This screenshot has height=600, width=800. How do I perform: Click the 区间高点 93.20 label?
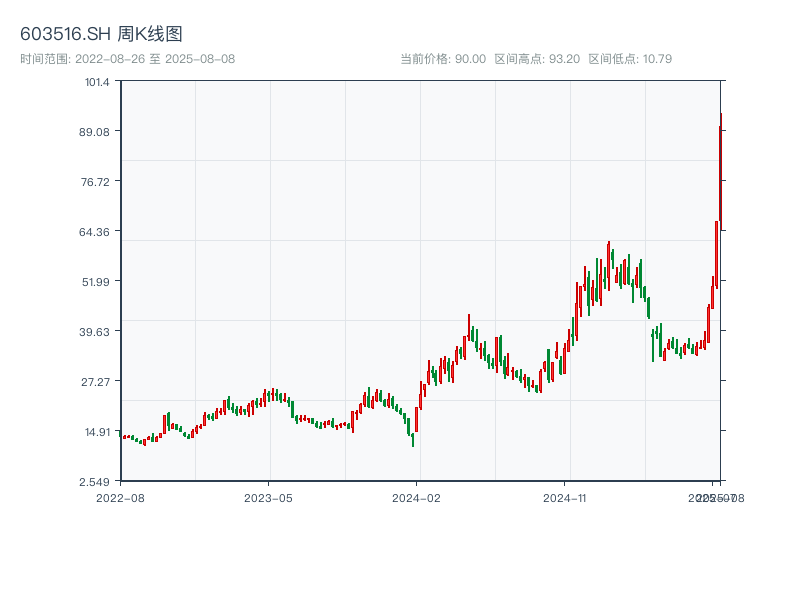pyautogui.click(x=537, y=59)
